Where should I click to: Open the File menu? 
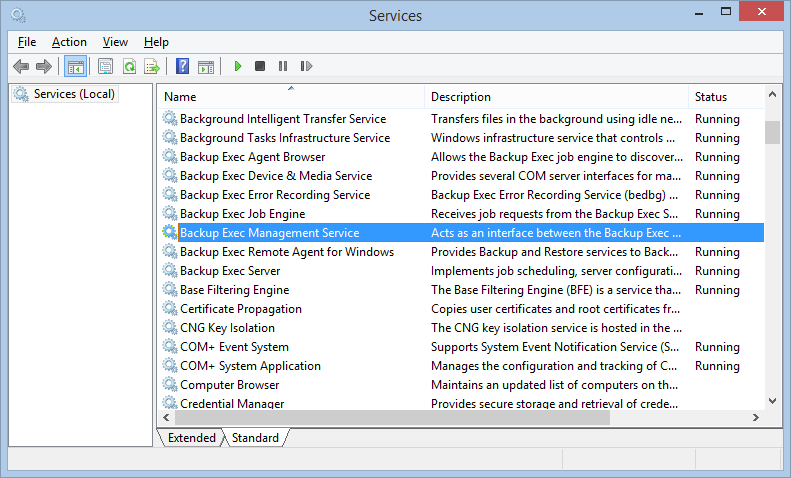point(27,42)
